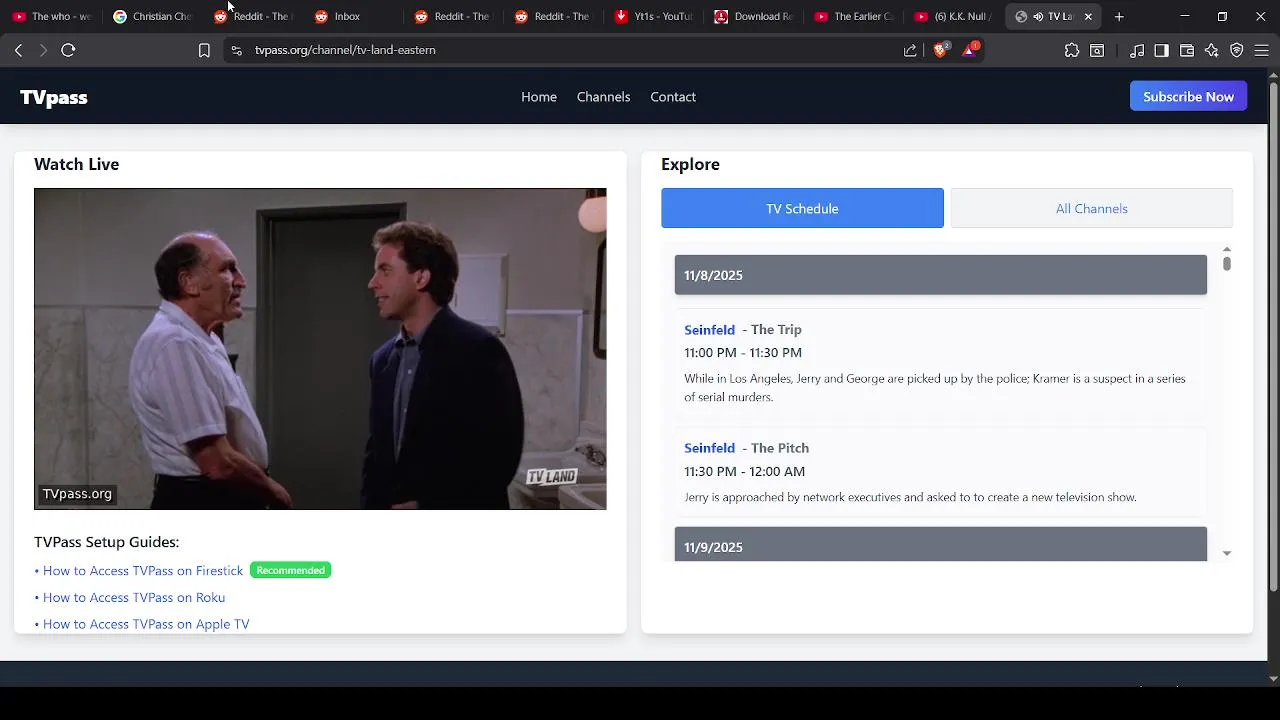Open the Channels navigation link
The width and height of the screenshot is (1280, 720).
[x=603, y=97]
